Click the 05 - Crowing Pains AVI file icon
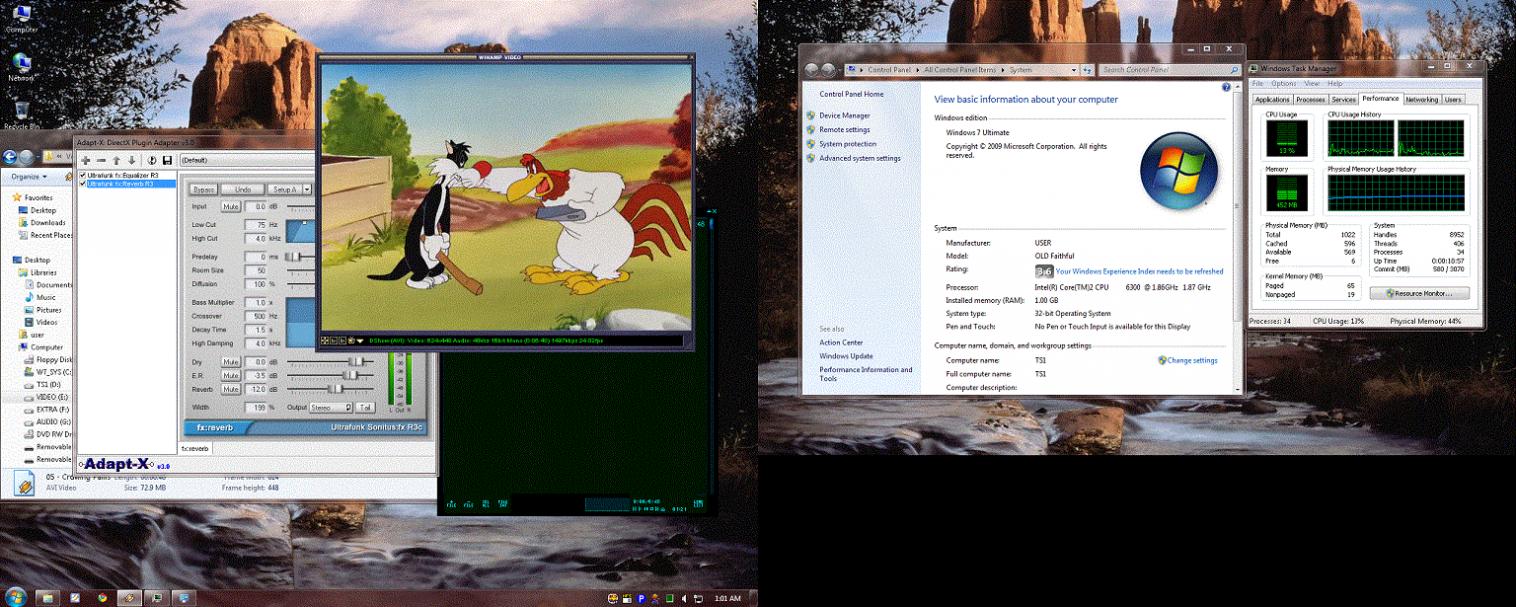This screenshot has height=607, width=1516. 25,484
